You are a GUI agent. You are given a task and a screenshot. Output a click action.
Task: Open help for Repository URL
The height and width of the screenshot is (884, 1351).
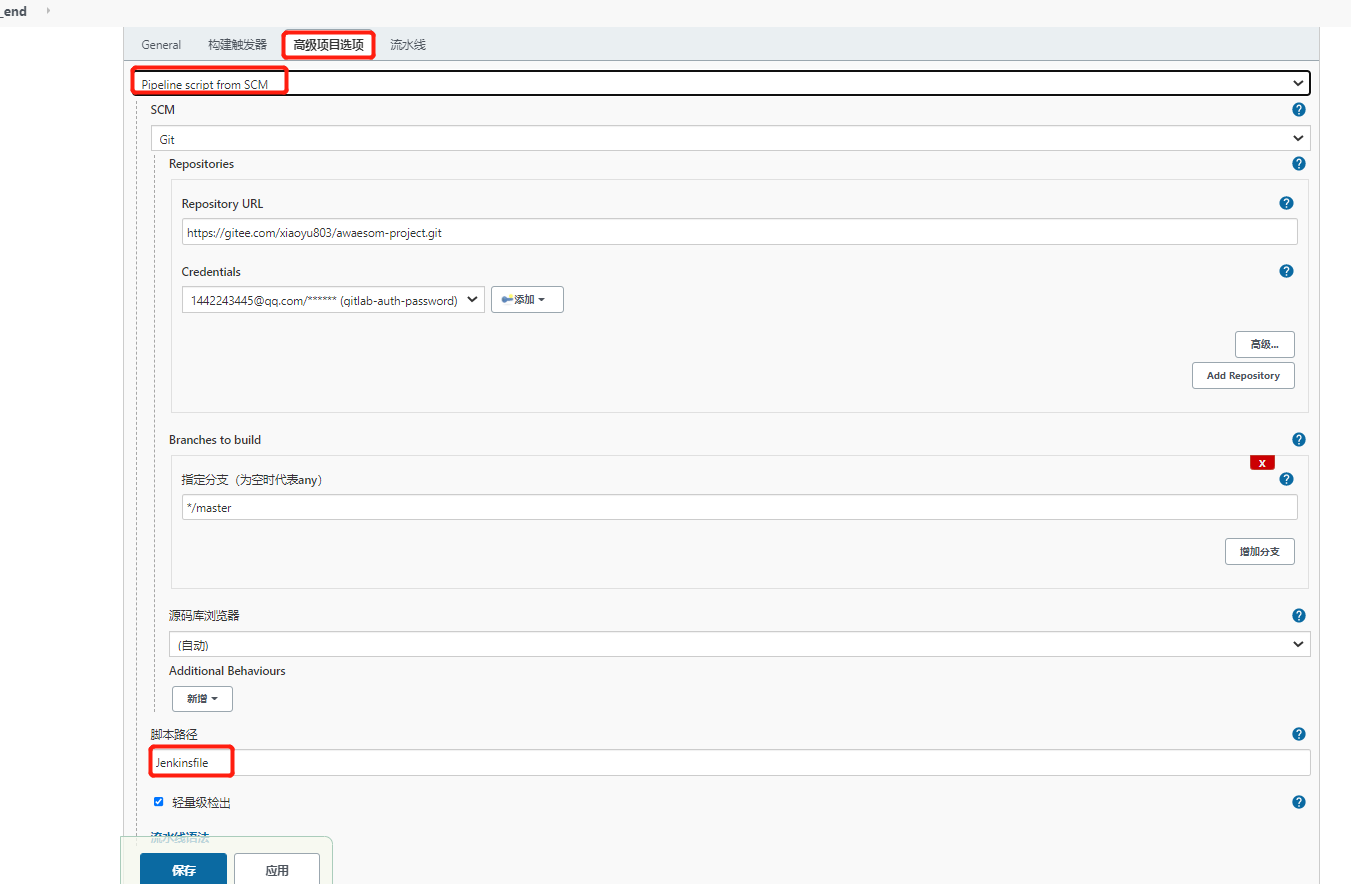coord(1286,203)
